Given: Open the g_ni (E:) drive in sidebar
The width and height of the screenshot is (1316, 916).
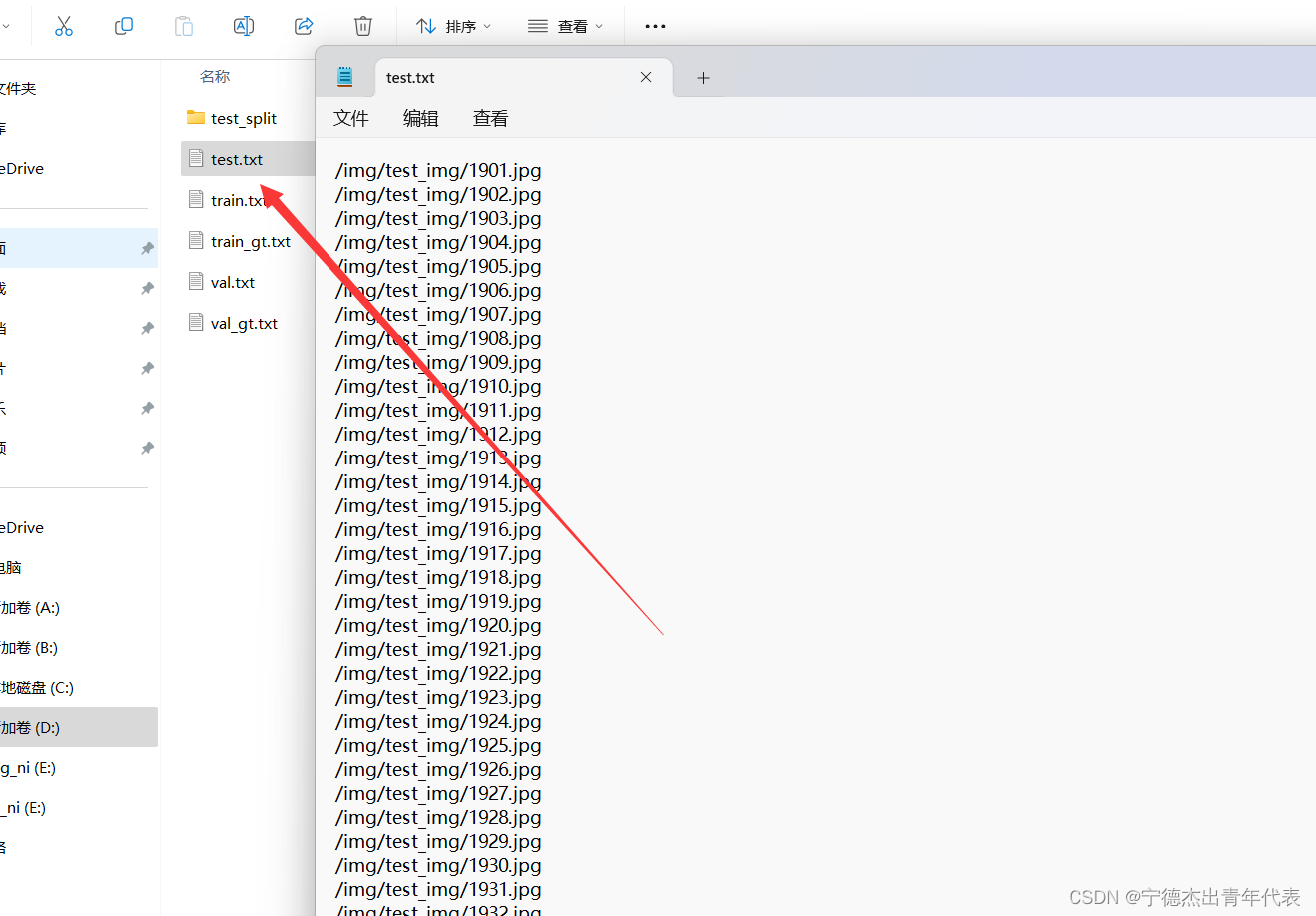Looking at the screenshot, I should [x=79, y=767].
